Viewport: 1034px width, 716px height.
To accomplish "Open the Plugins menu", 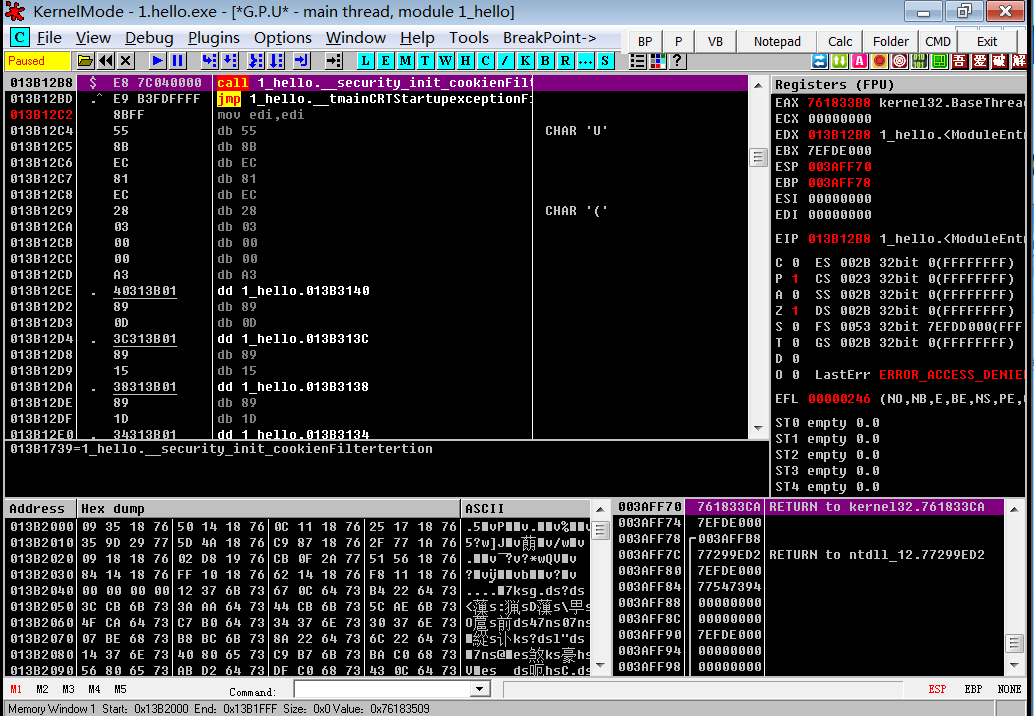I will (214, 38).
